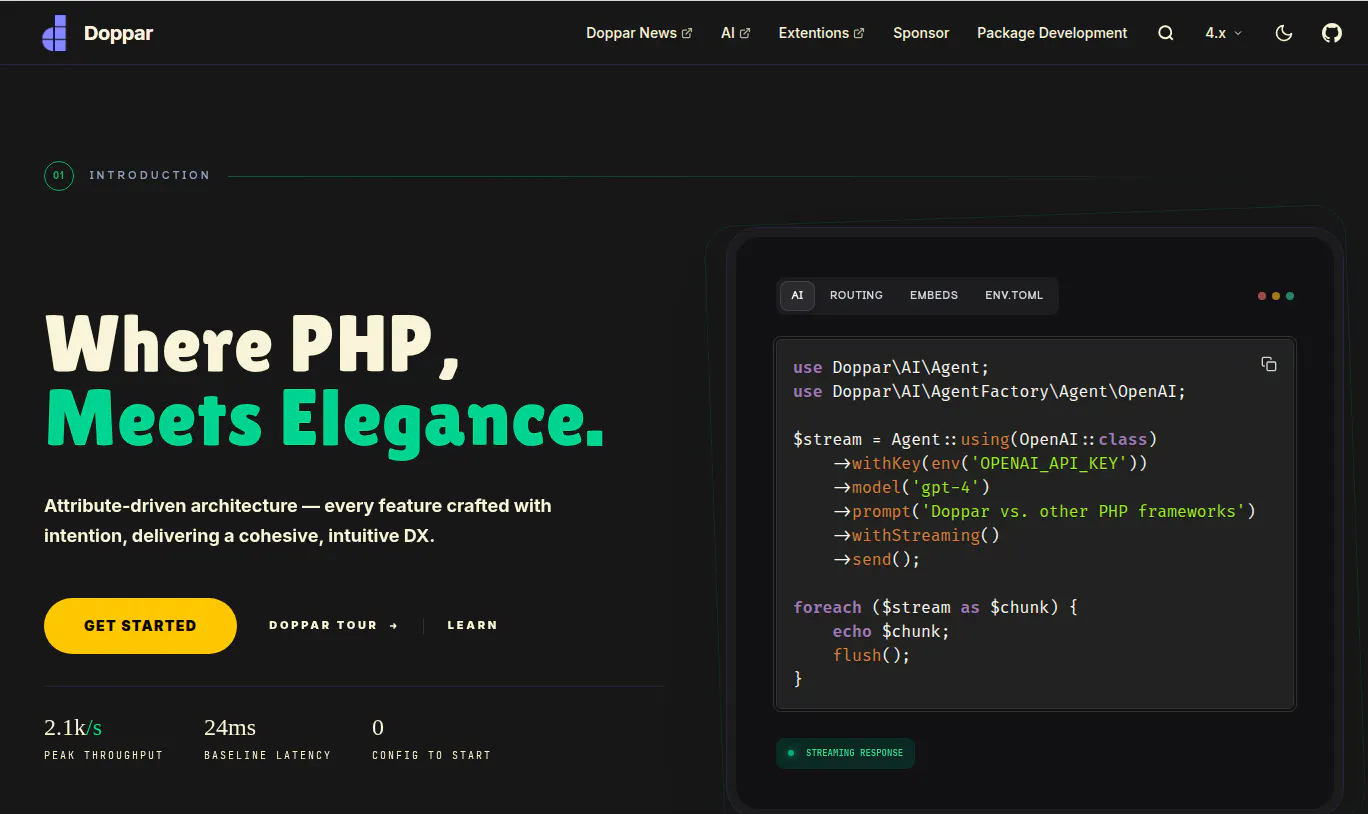Click the 01 section number circle
Screen dimensions: 1368x814
coord(59,176)
